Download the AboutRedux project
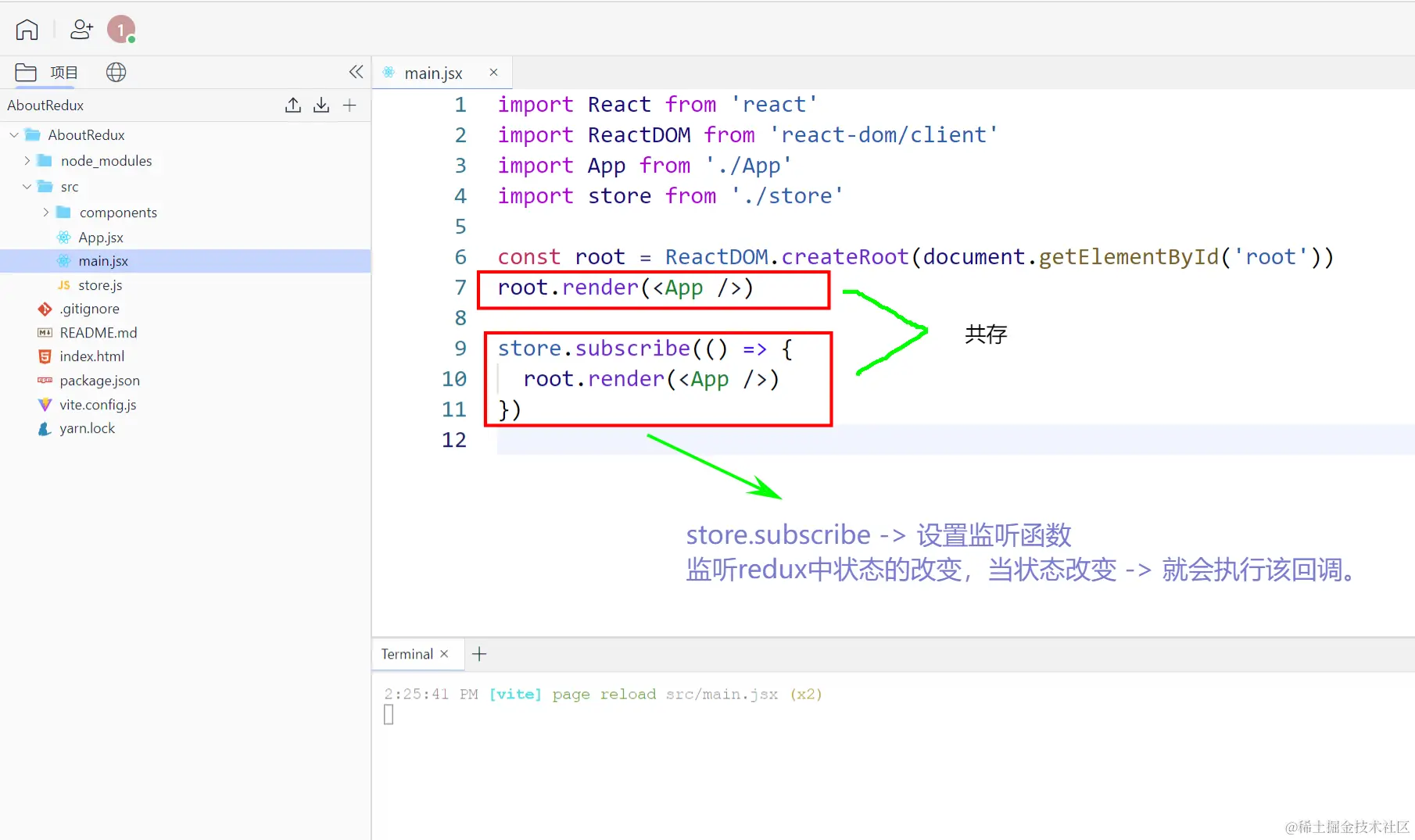 click(321, 105)
